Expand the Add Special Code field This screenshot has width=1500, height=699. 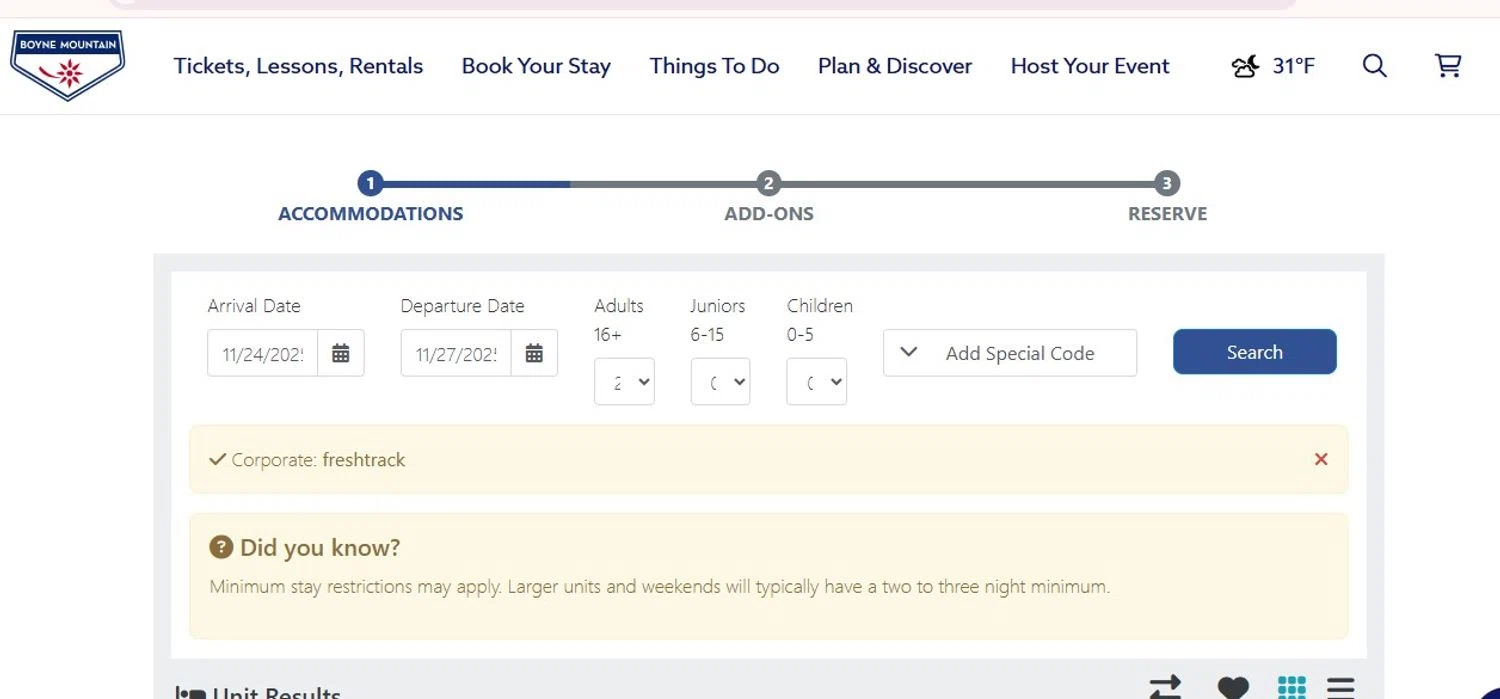click(1010, 353)
